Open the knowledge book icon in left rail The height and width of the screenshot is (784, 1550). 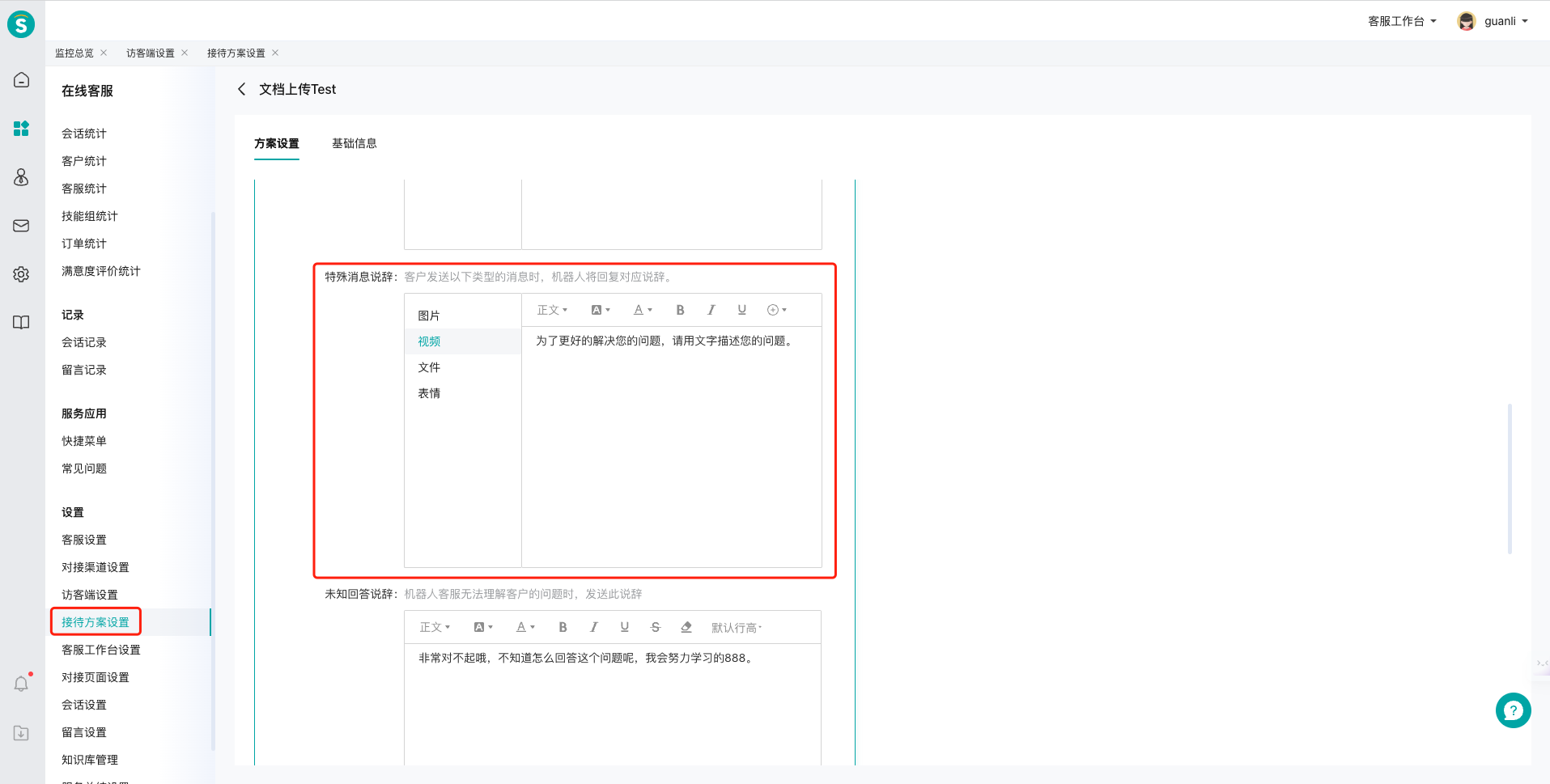pos(21,322)
